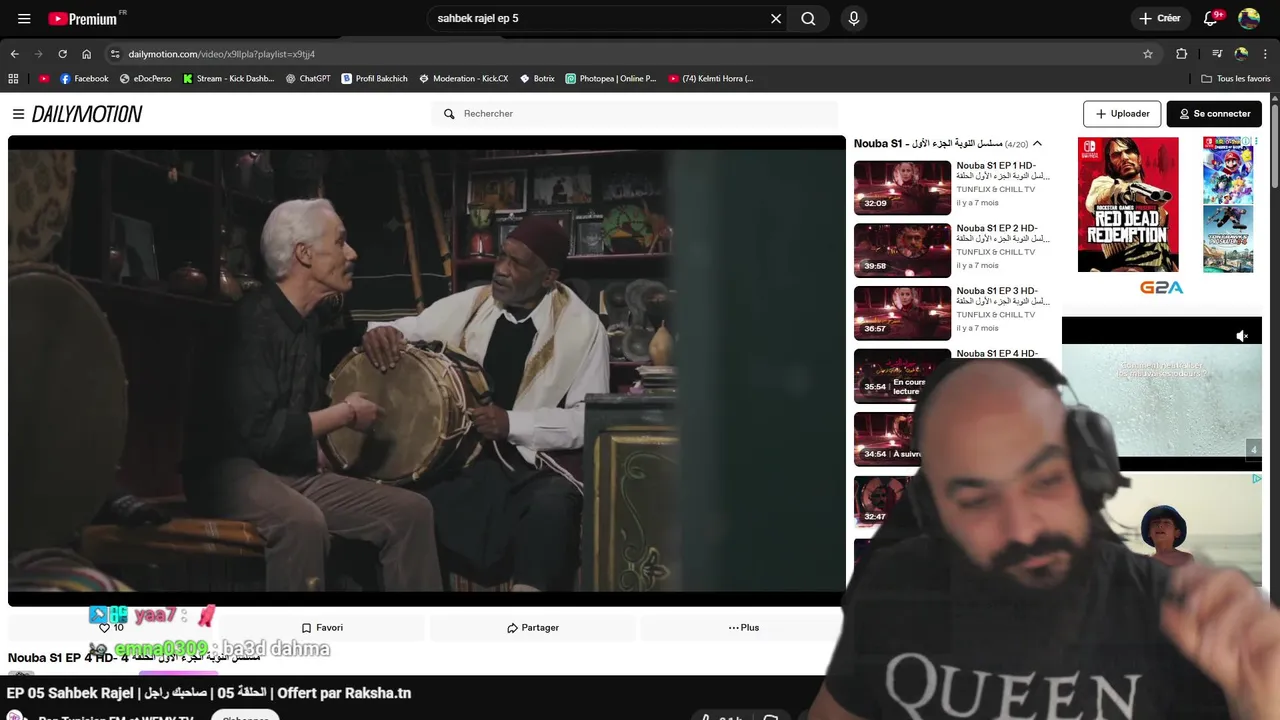Click the dailymotion.com URL in address bar
Screen dimensions: 1280x720
pos(221,54)
